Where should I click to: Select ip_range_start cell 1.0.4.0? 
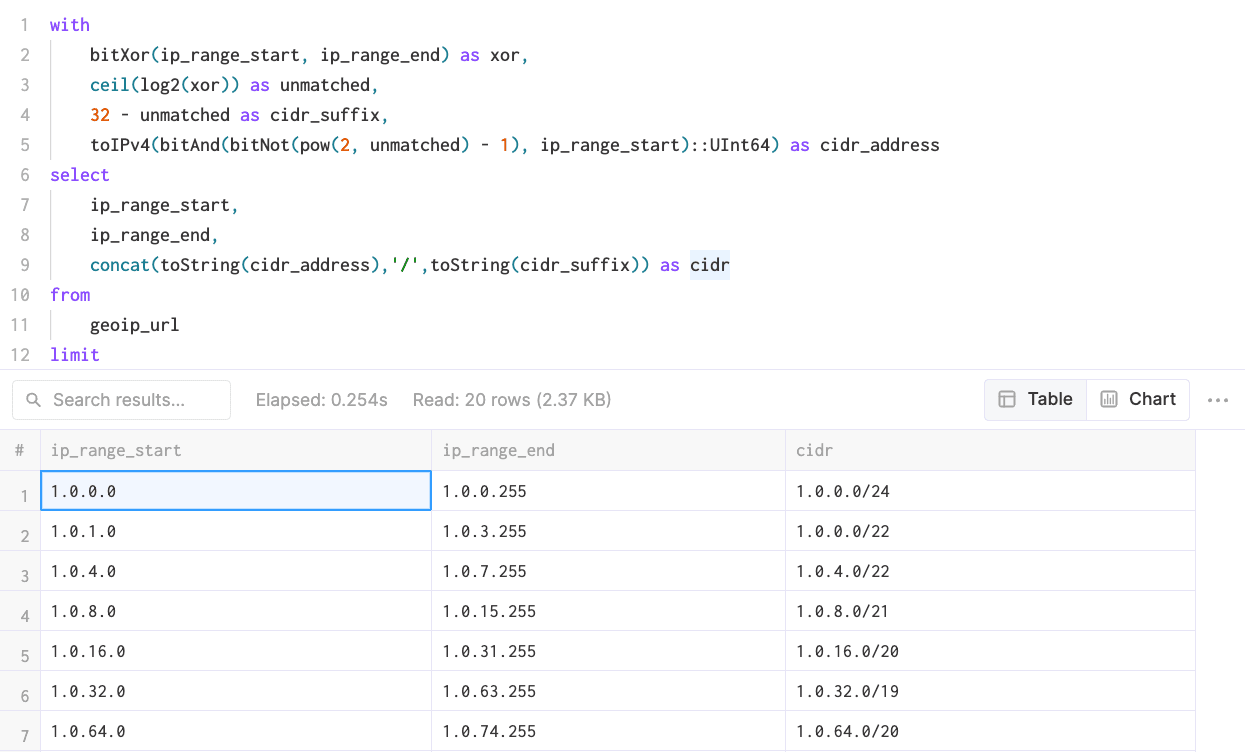pos(83,571)
